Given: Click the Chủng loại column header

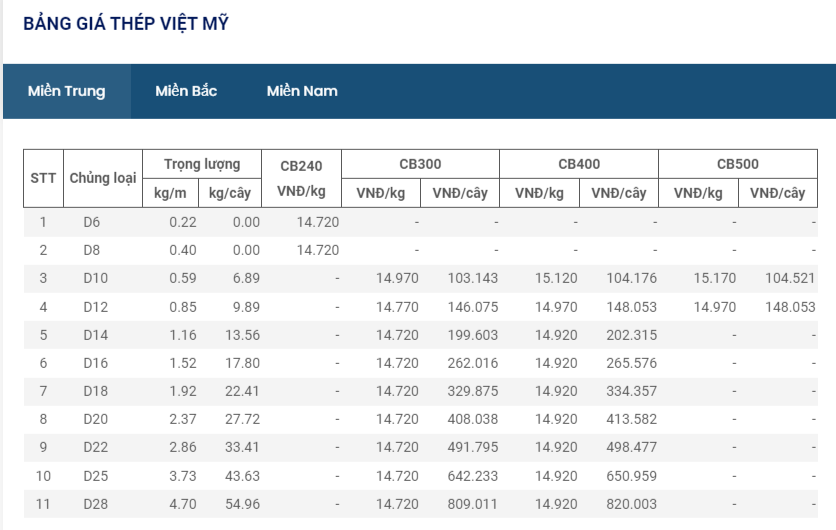Looking at the screenshot, I should click(x=102, y=178).
